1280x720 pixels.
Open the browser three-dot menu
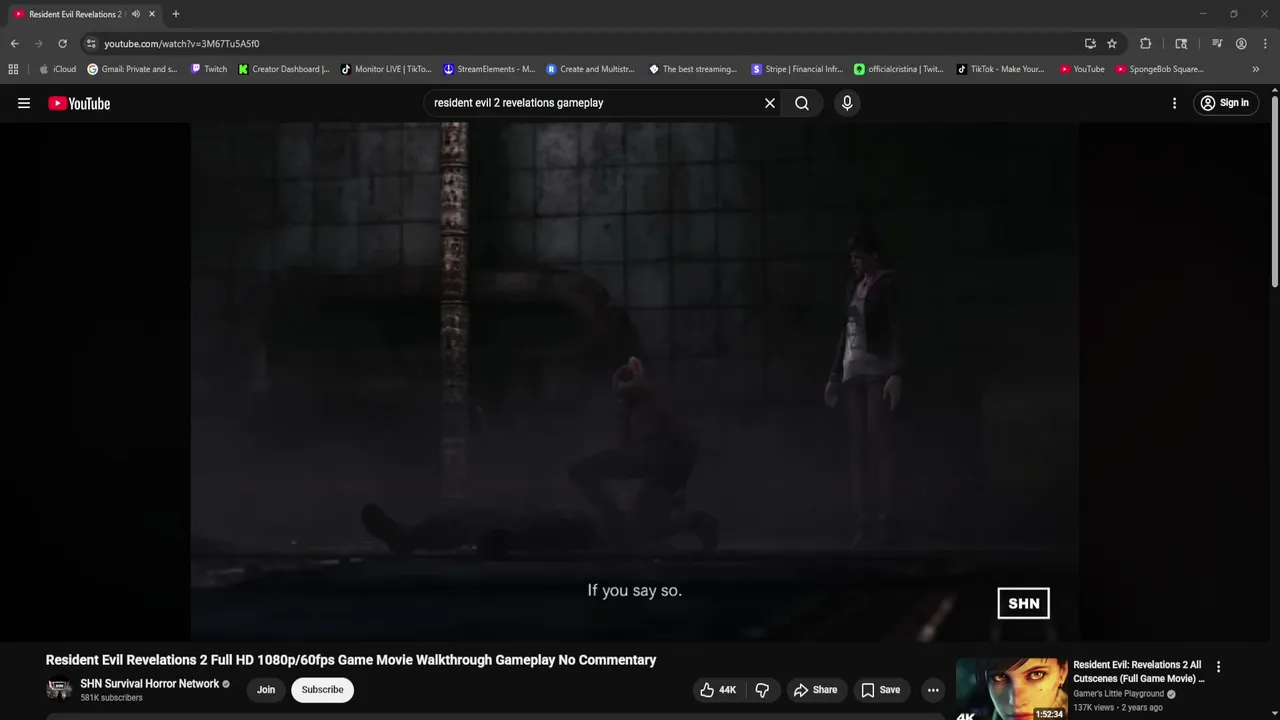1266,44
